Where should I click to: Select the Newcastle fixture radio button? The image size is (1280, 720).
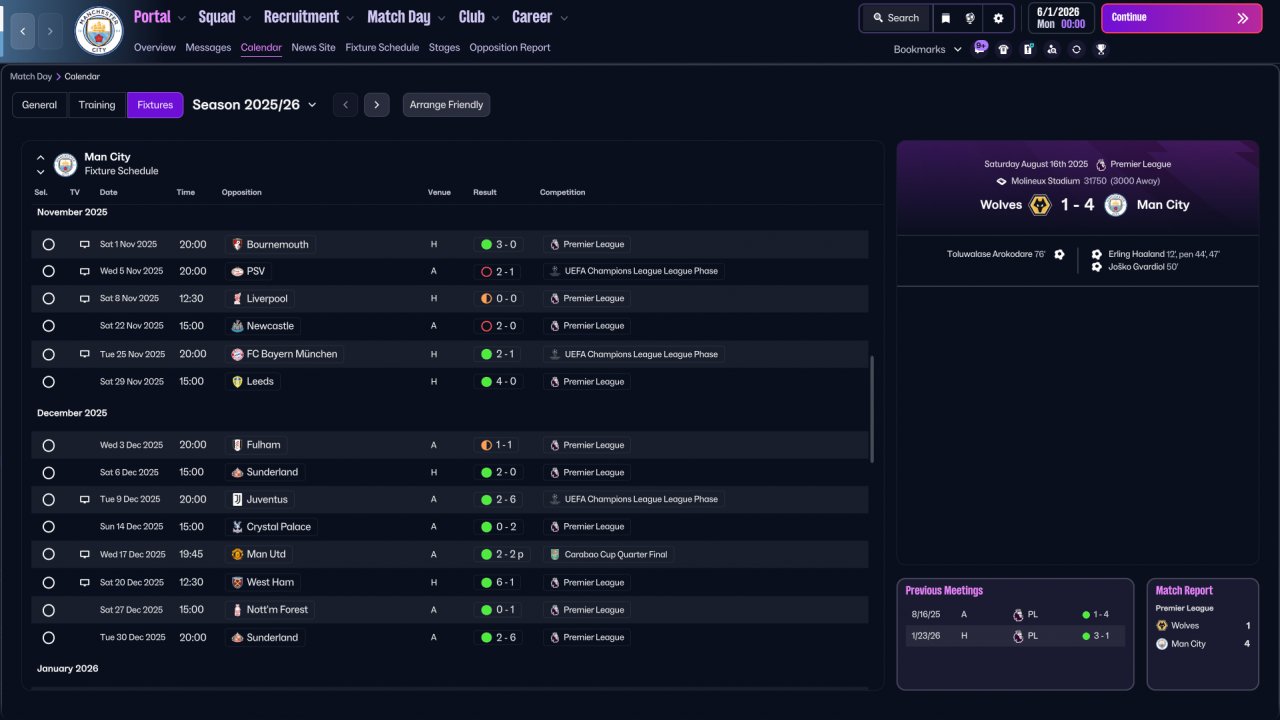point(48,326)
